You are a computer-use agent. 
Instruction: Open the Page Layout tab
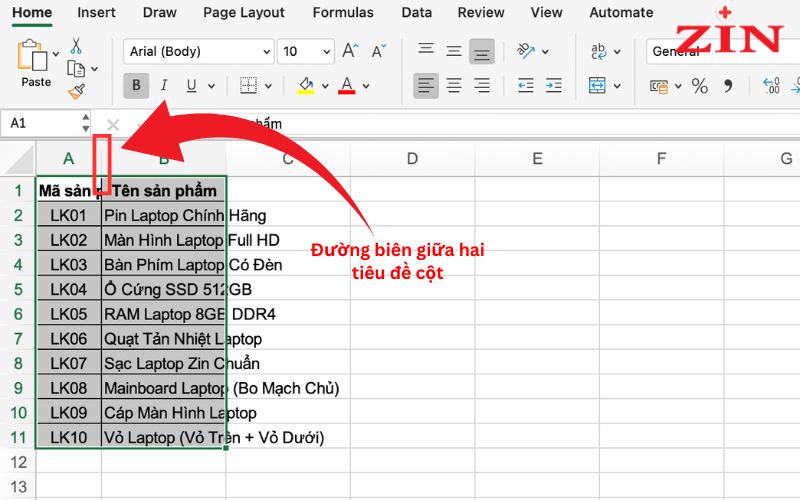pos(244,12)
